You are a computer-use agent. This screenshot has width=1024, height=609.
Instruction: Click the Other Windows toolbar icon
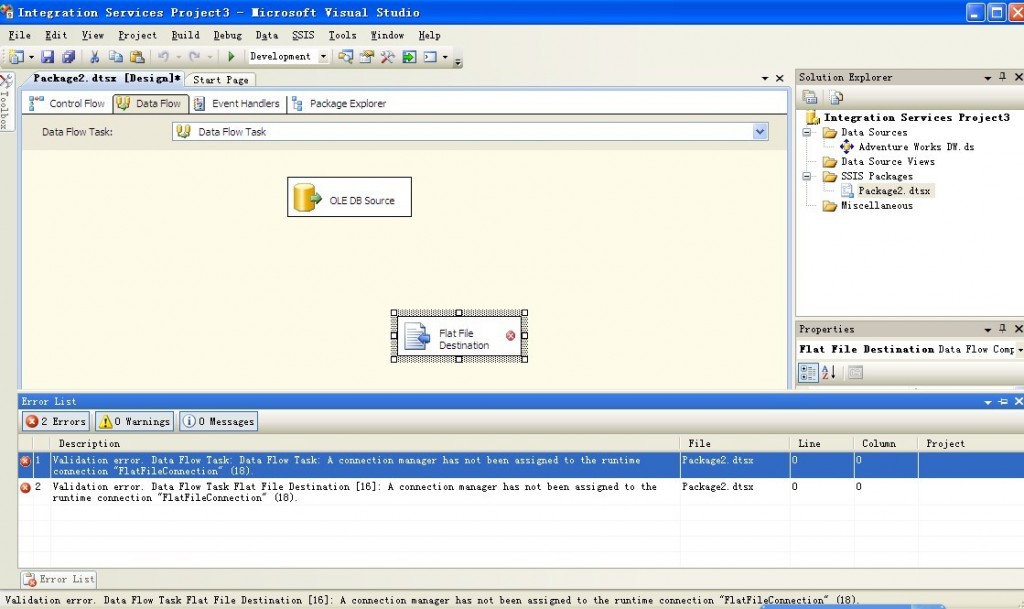430,57
